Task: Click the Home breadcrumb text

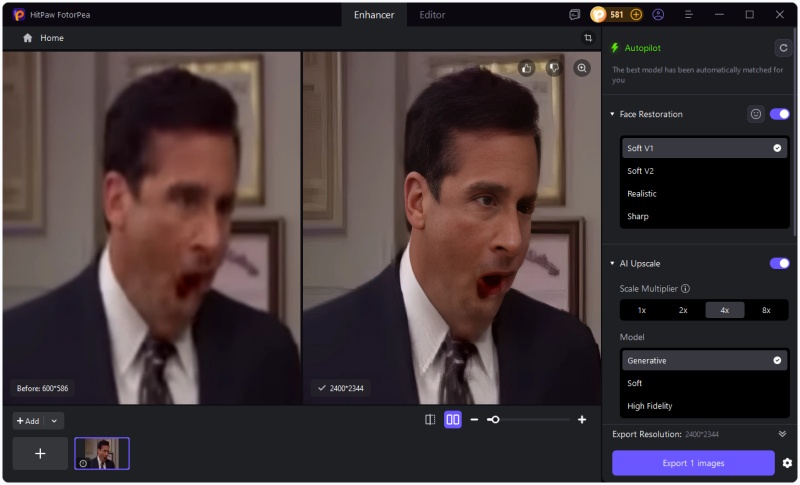Action: point(52,38)
